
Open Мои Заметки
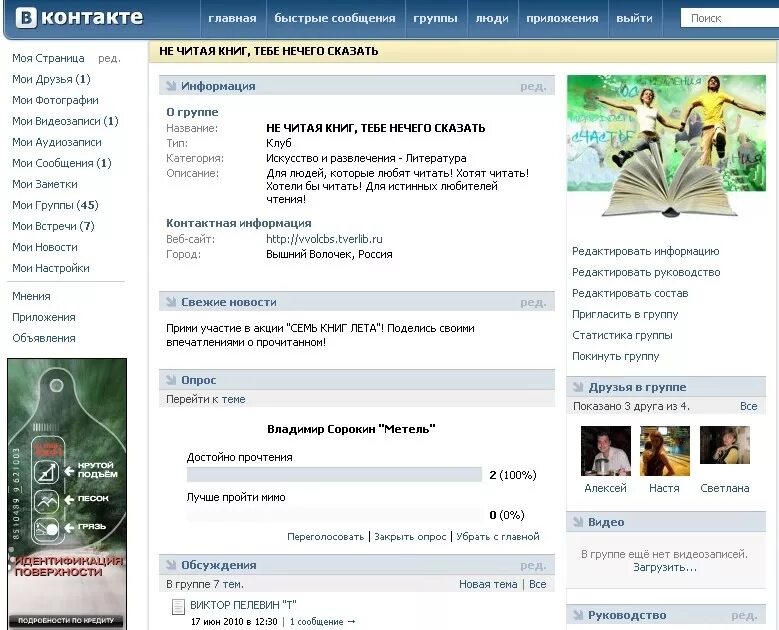(45, 184)
